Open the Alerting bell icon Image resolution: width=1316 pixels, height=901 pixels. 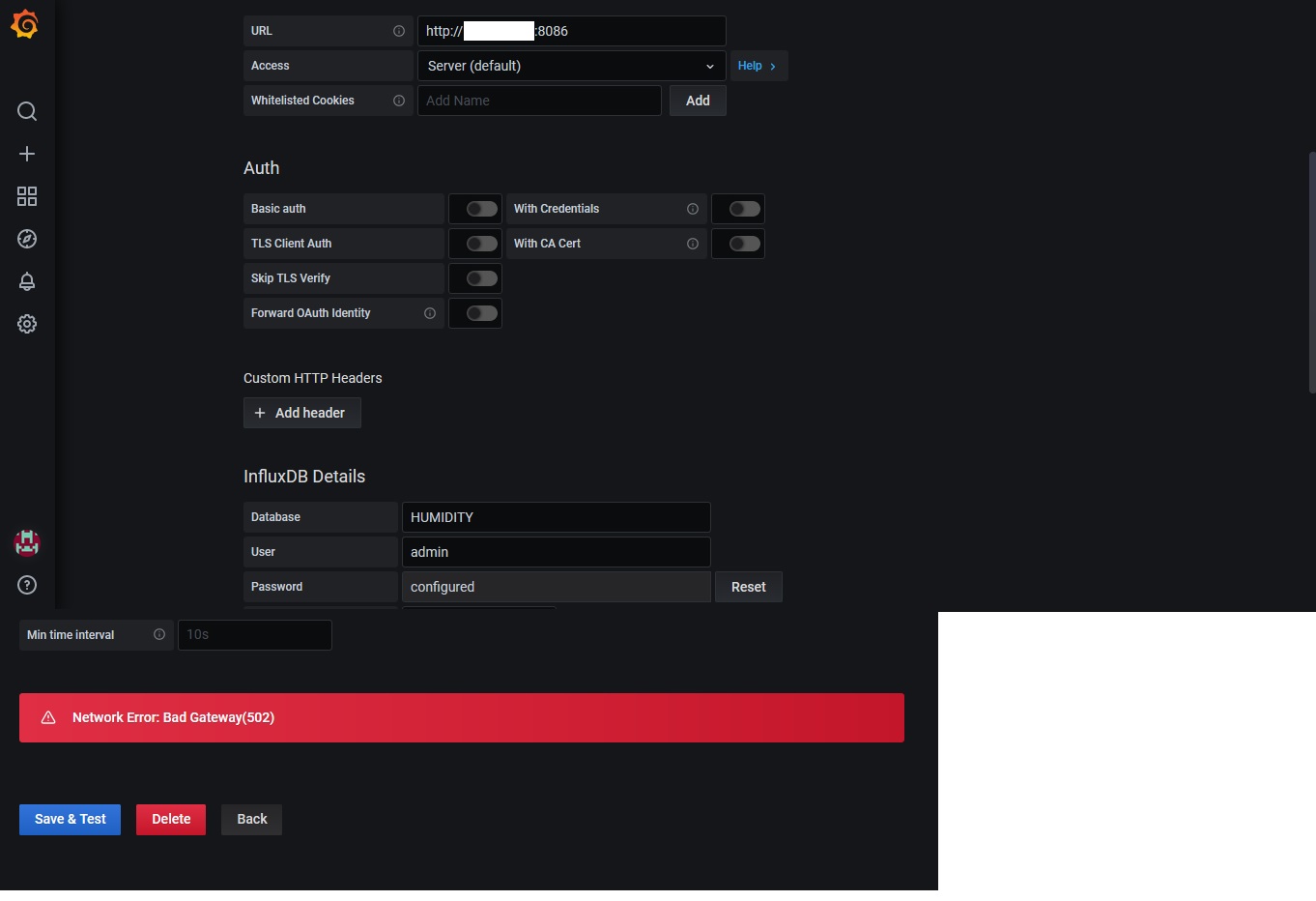(27, 281)
